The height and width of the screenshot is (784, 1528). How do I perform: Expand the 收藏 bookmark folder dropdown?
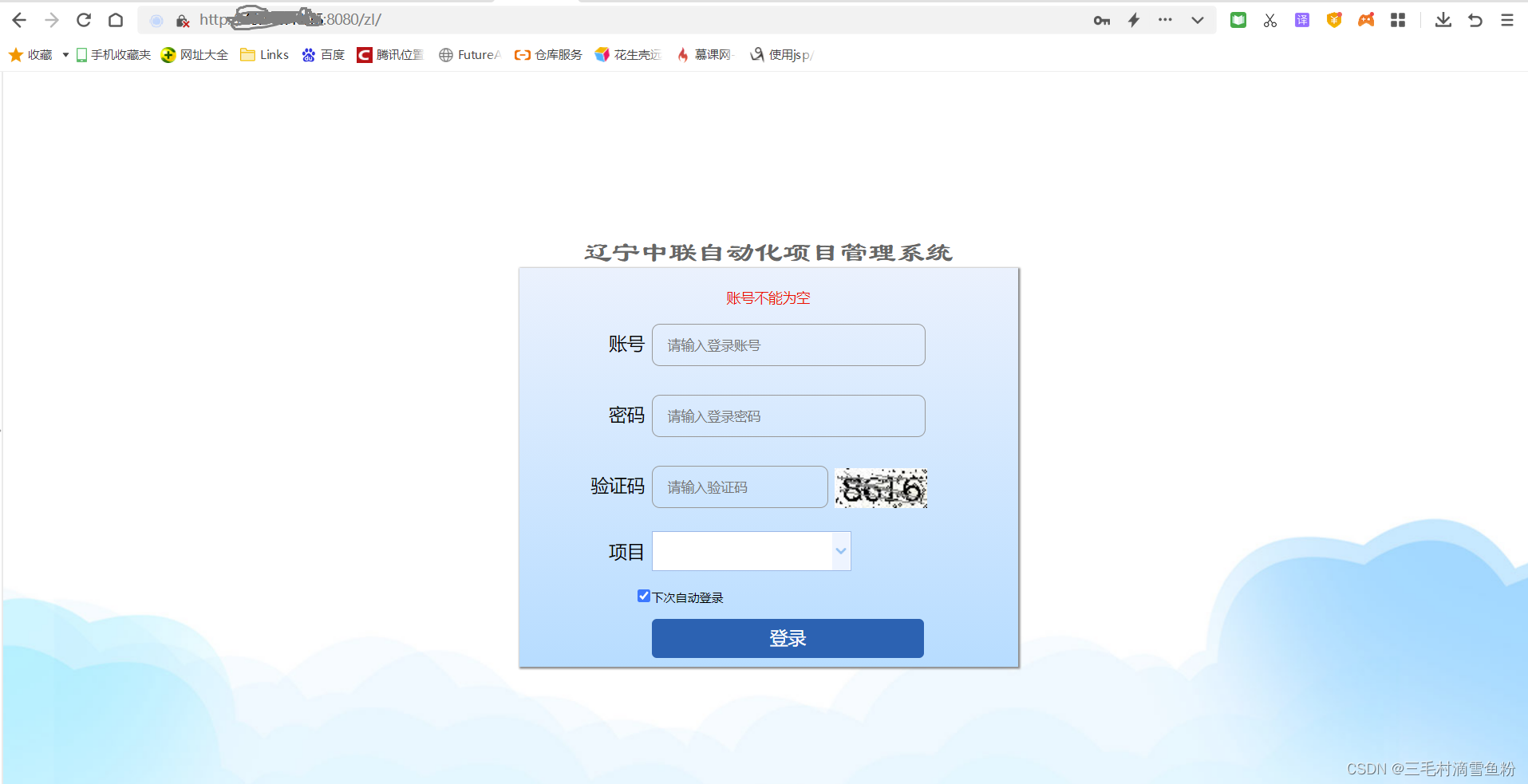[65, 54]
